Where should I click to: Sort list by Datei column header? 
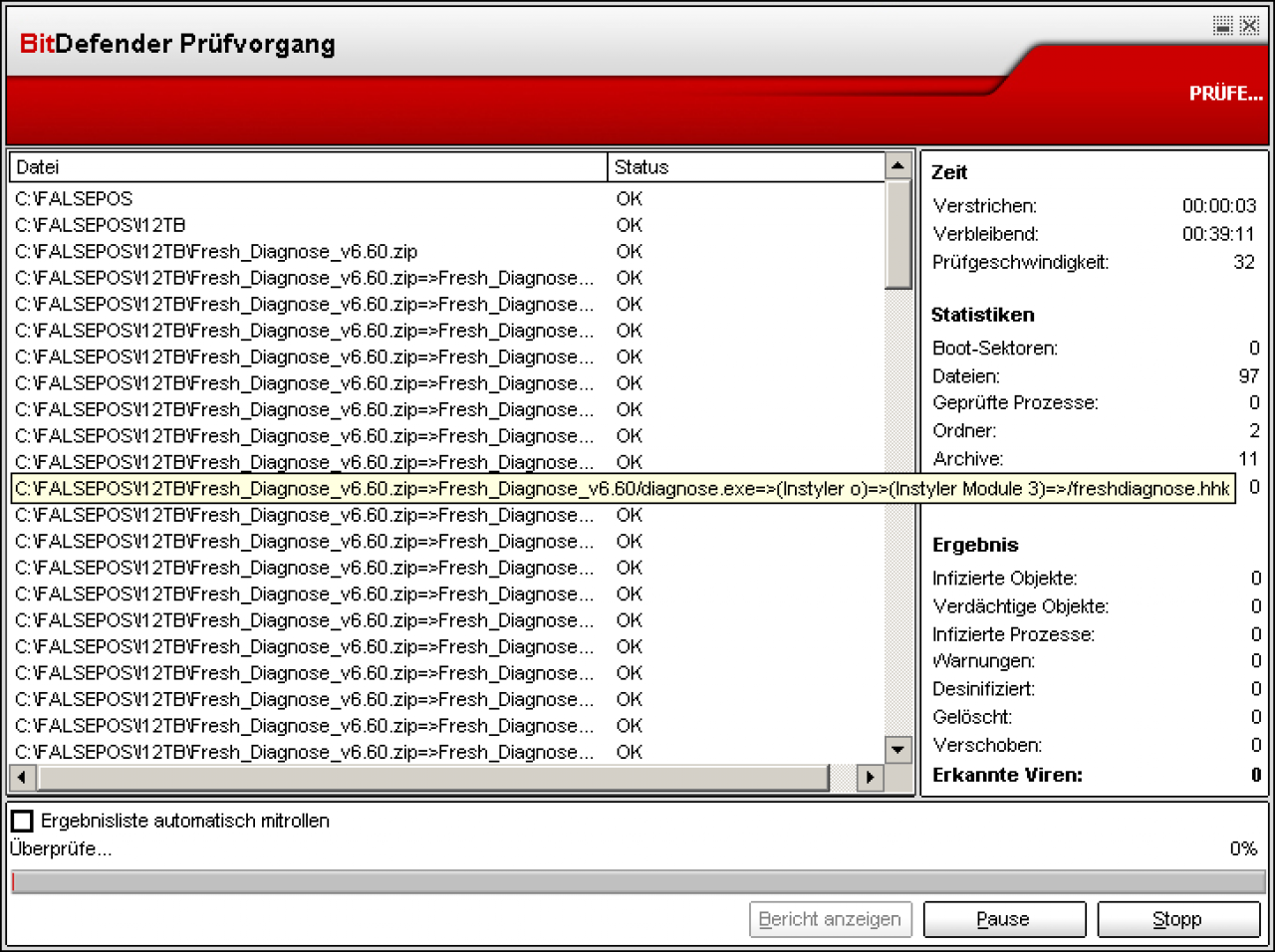(308, 167)
